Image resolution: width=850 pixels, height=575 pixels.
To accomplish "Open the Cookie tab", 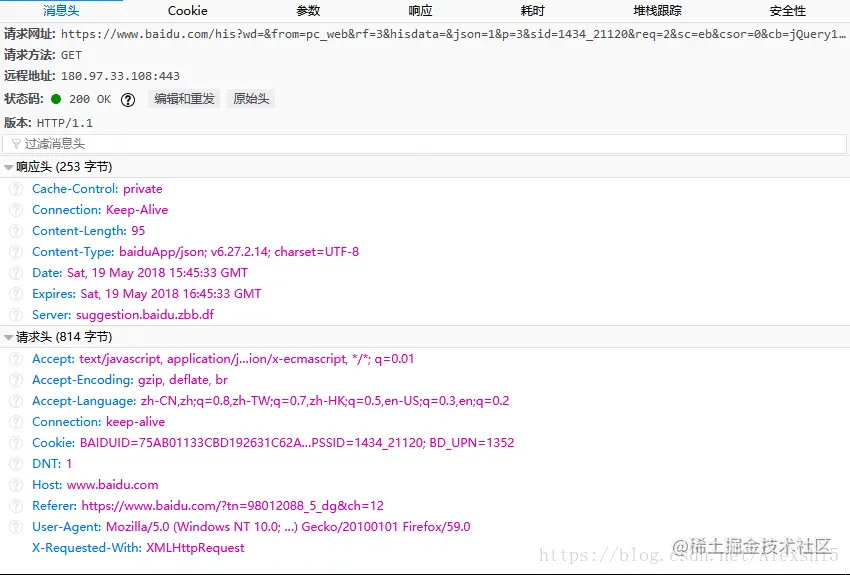I will point(188,10).
